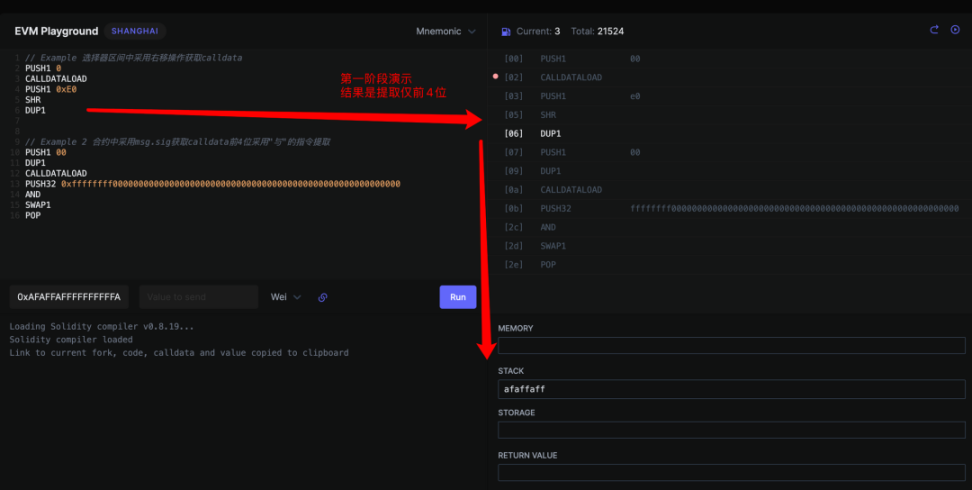
Task: Click the calldata input field 0xAFAFFAFF...
Action: pyautogui.click(x=69, y=297)
